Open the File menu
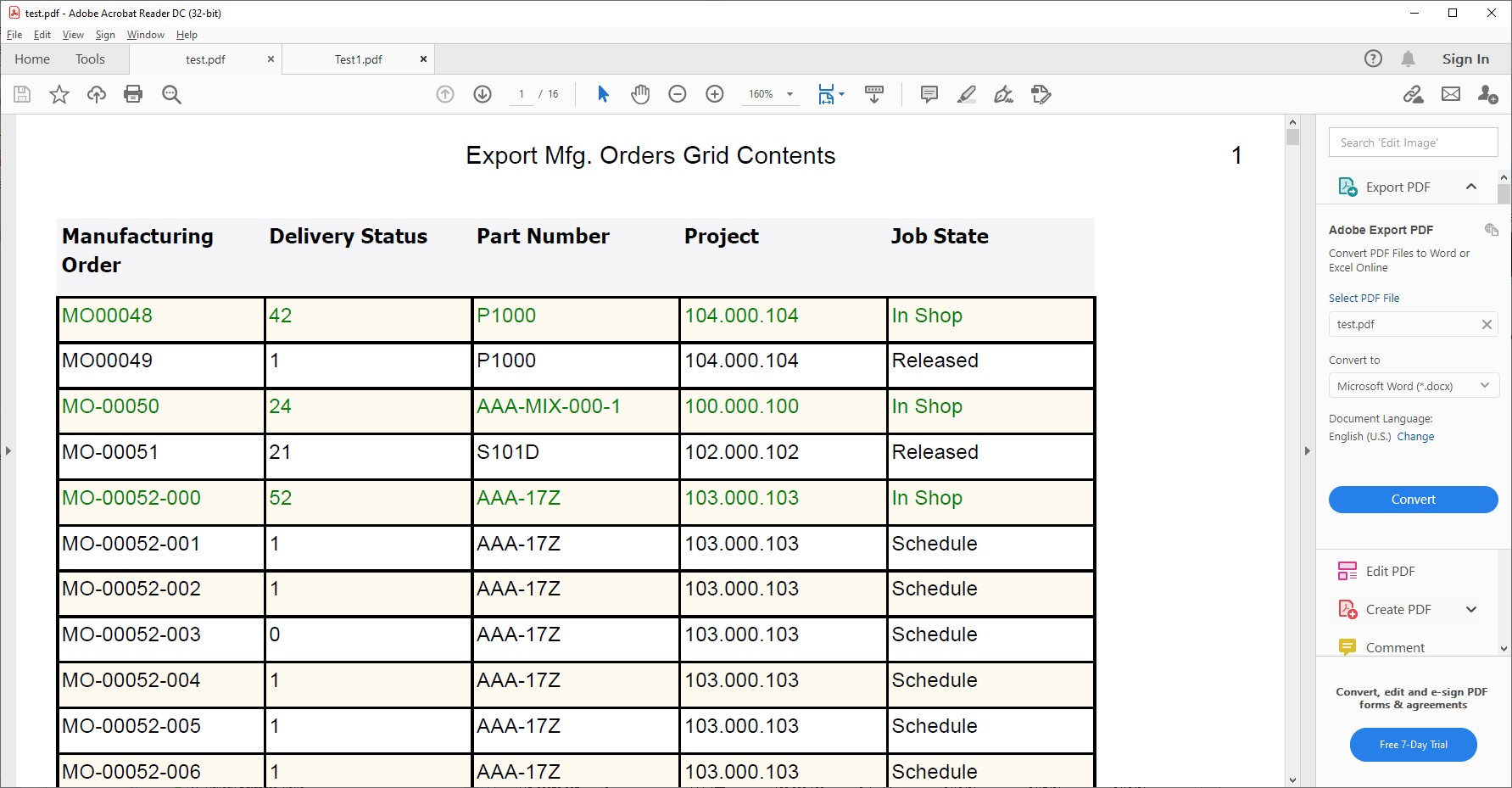The image size is (1512, 788). (x=14, y=35)
